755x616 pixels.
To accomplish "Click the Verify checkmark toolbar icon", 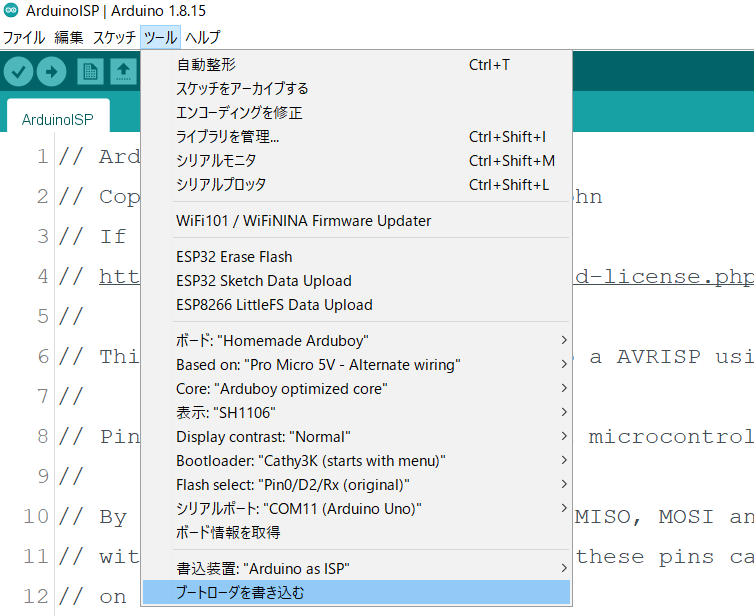I will tap(19, 72).
